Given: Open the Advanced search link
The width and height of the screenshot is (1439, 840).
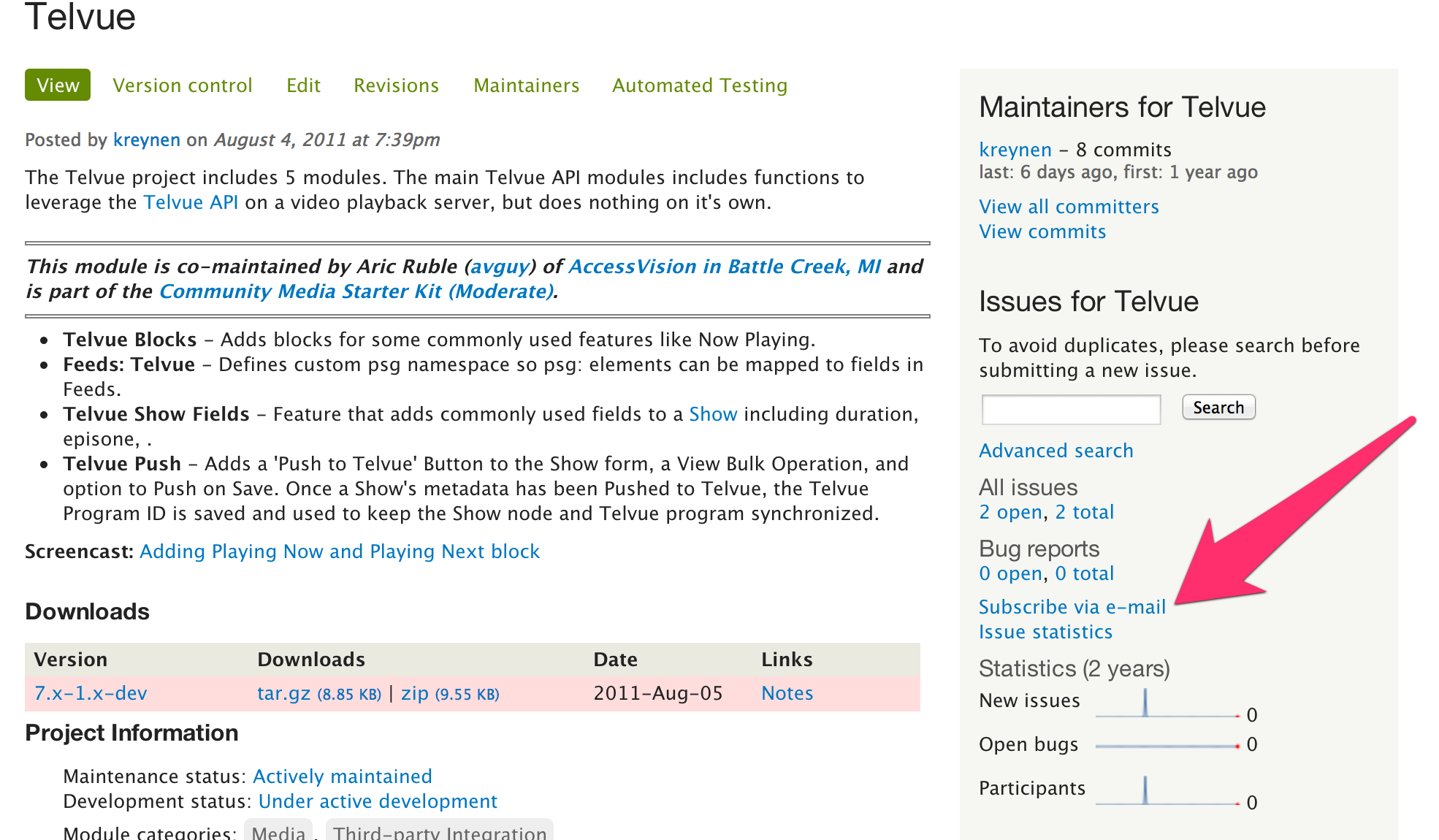Looking at the screenshot, I should 1056,451.
